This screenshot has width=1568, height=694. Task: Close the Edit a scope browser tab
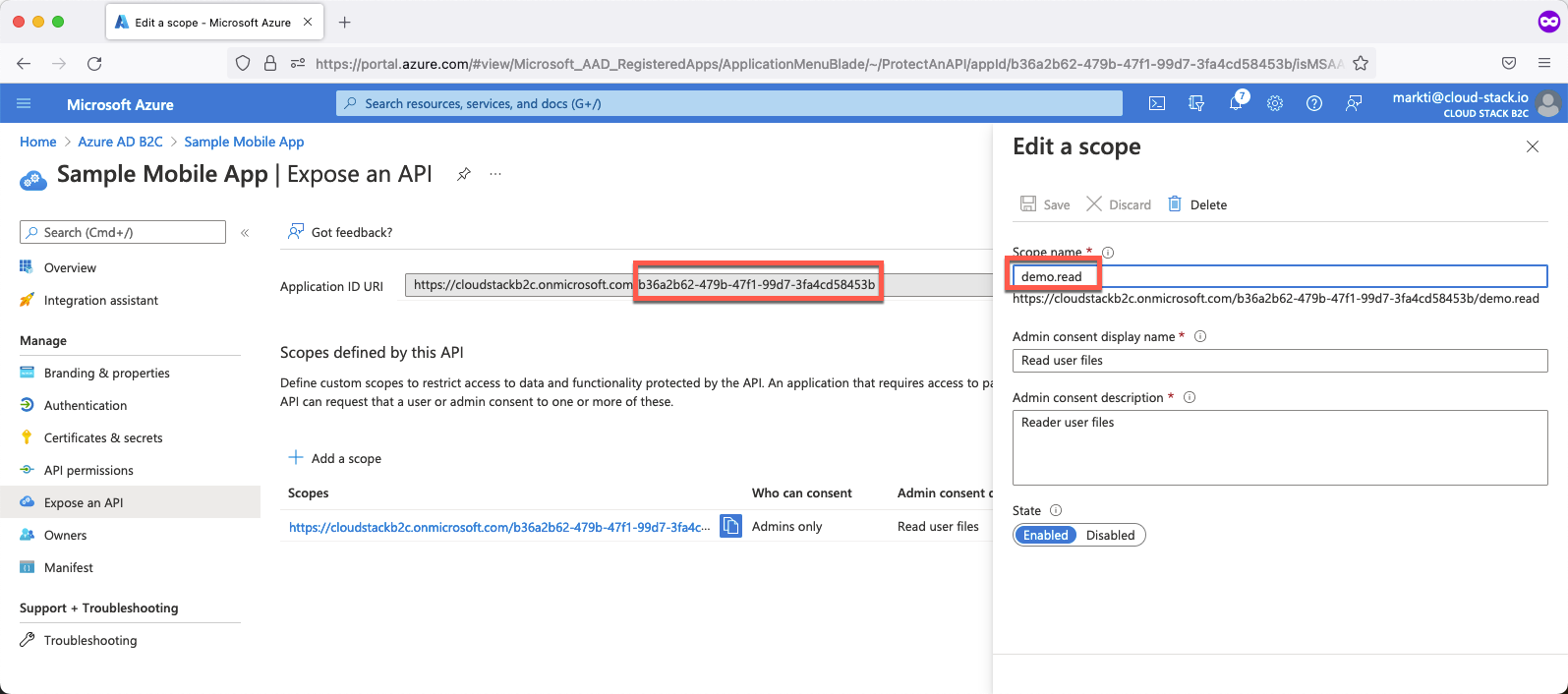pos(308,22)
